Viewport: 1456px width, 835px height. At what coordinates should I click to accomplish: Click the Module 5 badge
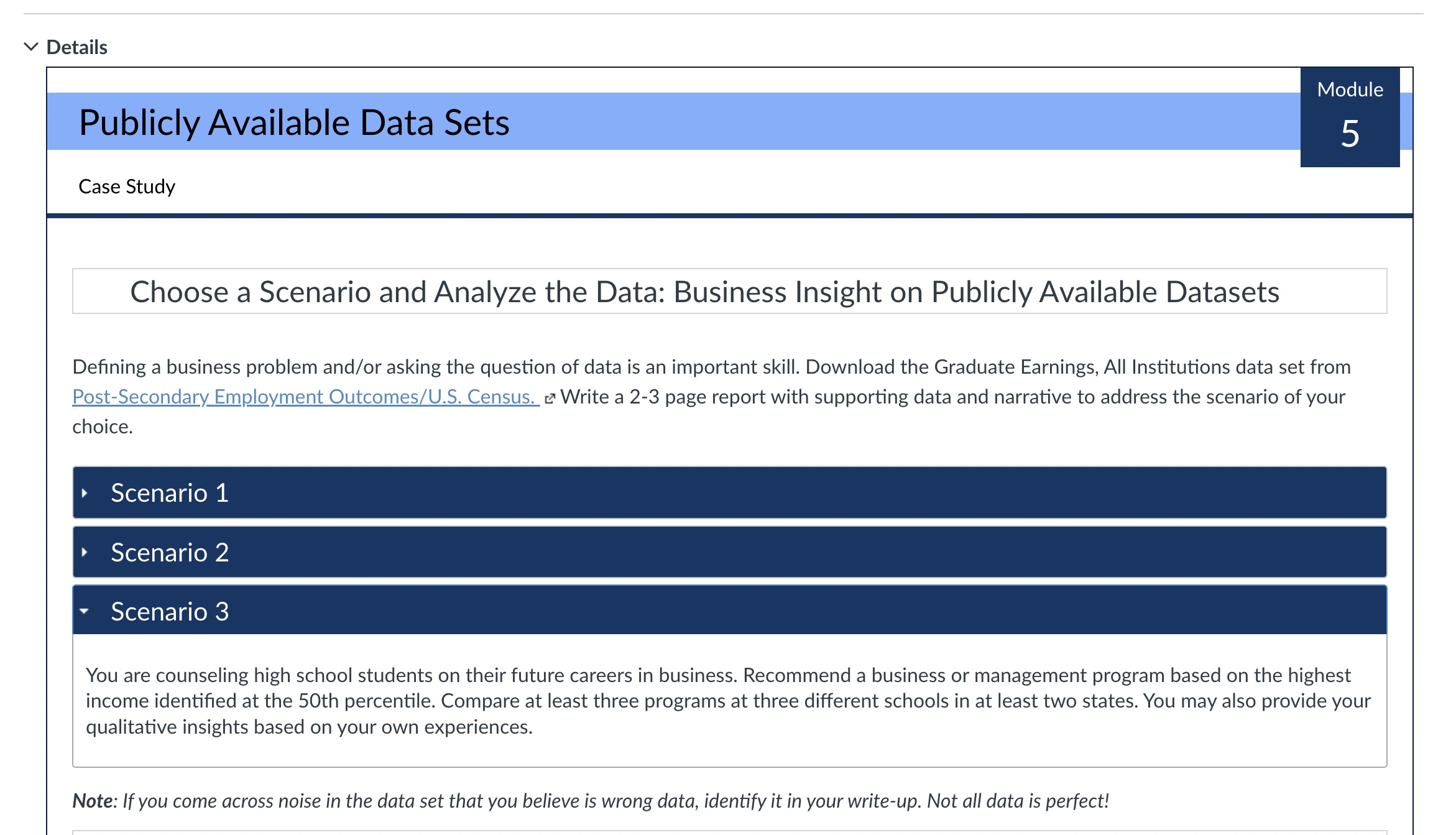click(1350, 90)
